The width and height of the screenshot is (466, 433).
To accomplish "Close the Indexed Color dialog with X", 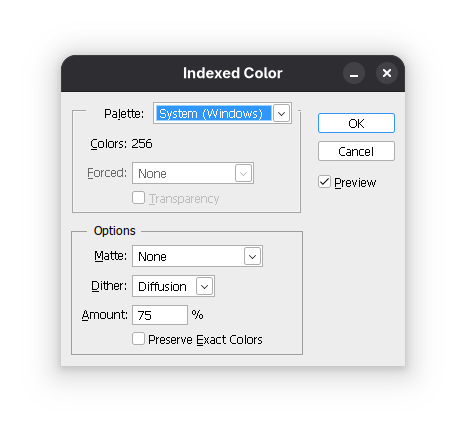I will (x=387, y=73).
